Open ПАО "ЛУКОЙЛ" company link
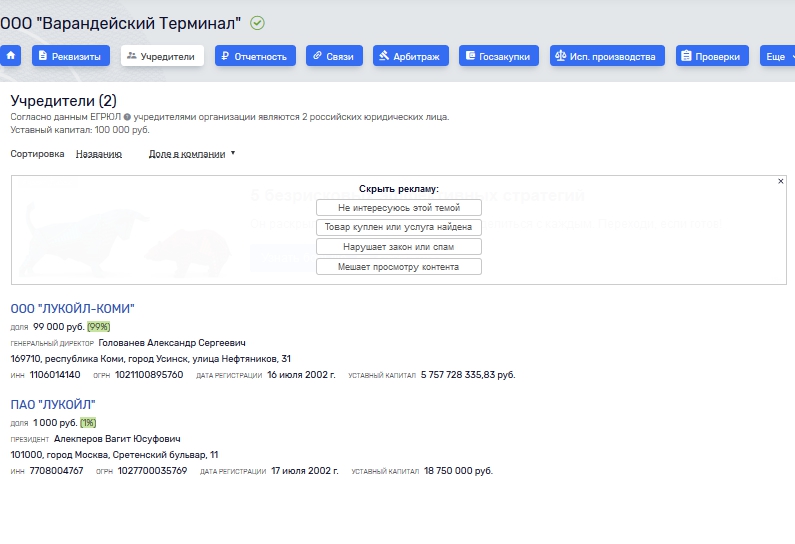 (x=53, y=404)
